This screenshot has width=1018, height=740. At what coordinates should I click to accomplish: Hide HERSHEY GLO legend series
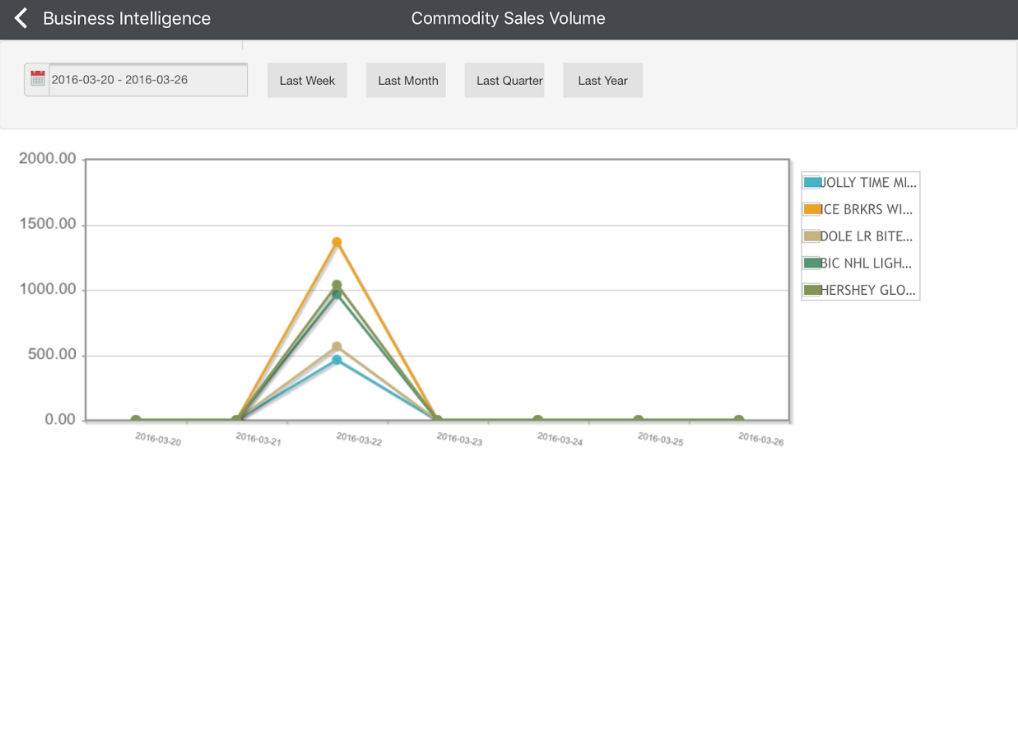(x=868, y=290)
